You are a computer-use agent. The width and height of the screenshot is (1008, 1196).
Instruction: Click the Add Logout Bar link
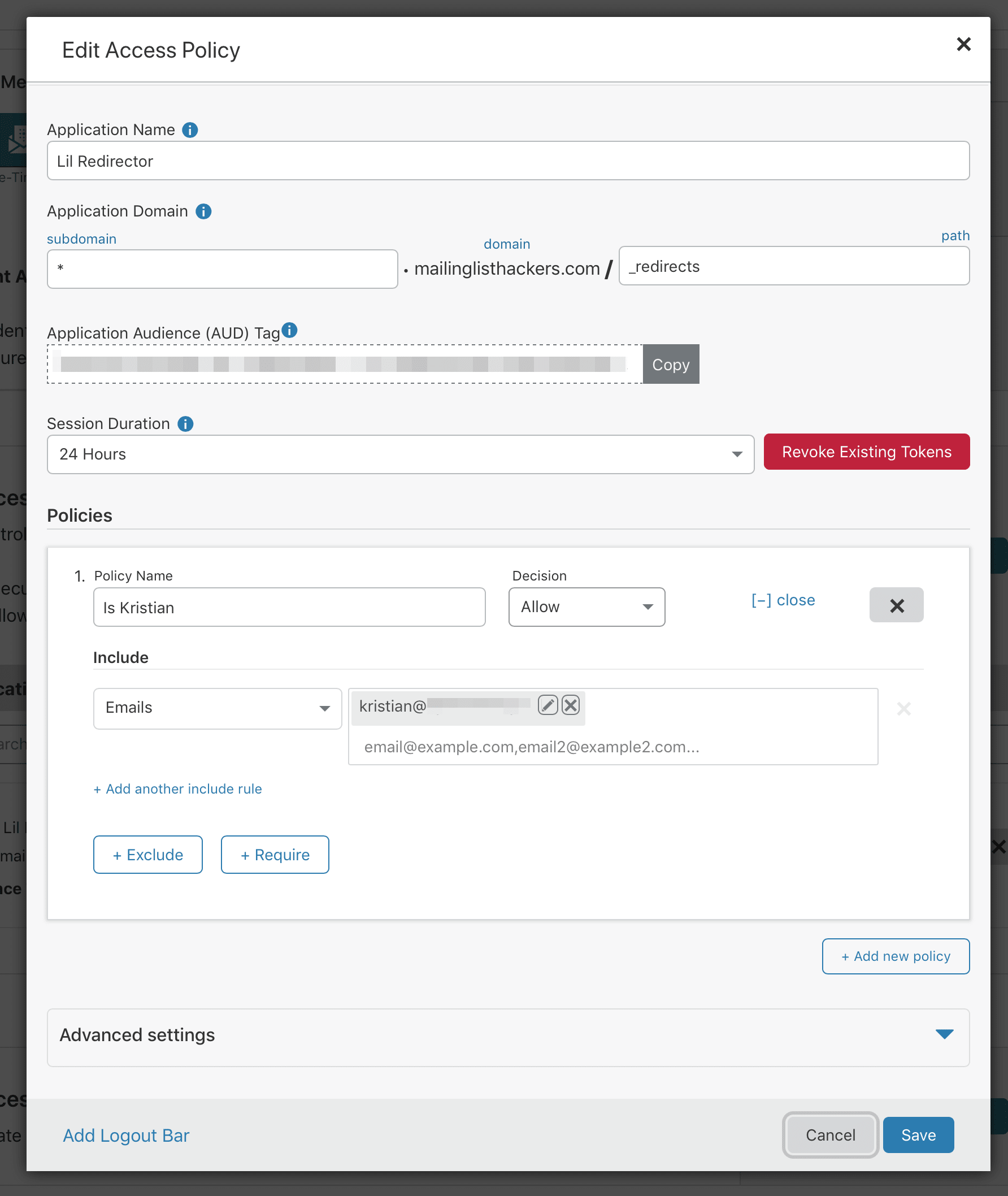click(125, 1135)
